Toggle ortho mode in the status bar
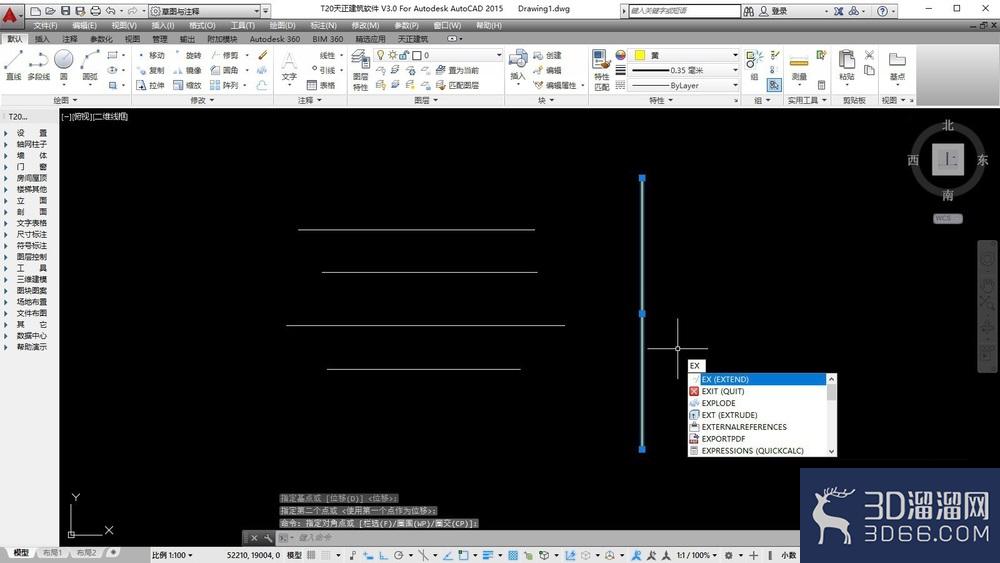 click(x=384, y=555)
